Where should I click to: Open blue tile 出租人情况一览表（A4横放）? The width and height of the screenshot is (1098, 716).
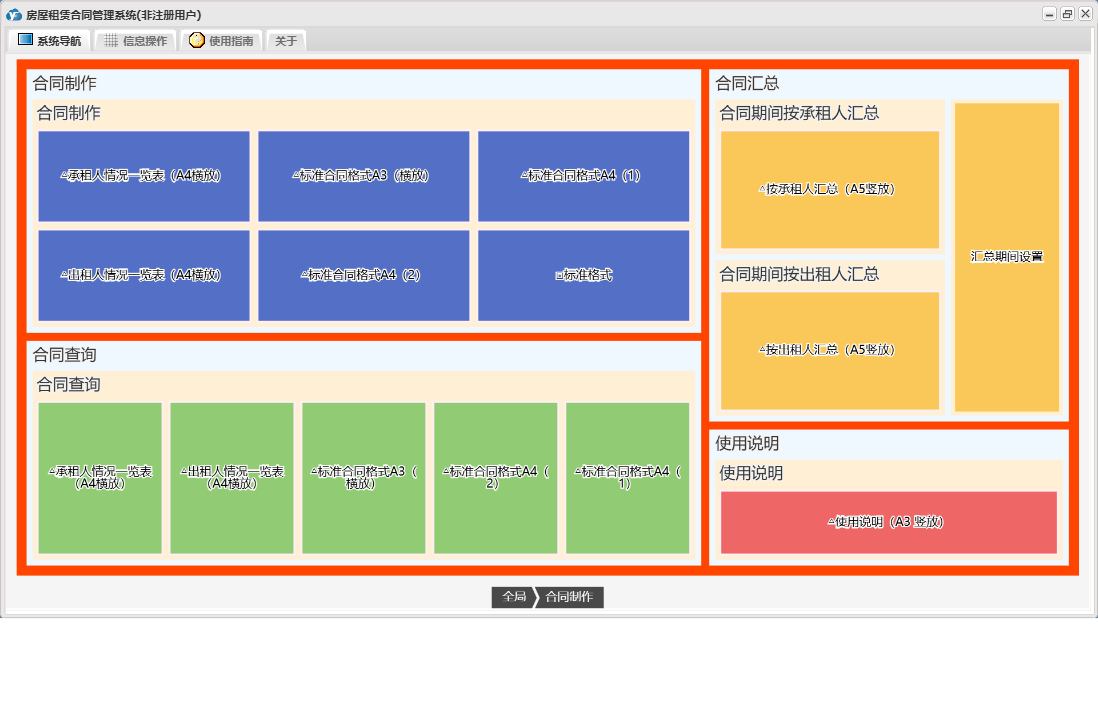coord(144,275)
